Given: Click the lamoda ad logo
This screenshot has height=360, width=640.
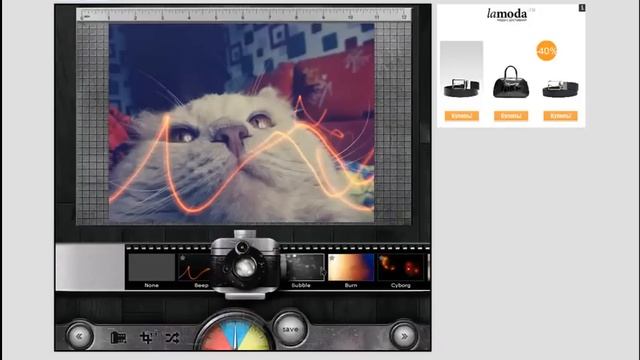Looking at the screenshot, I should pyautogui.click(x=507, y=14).
